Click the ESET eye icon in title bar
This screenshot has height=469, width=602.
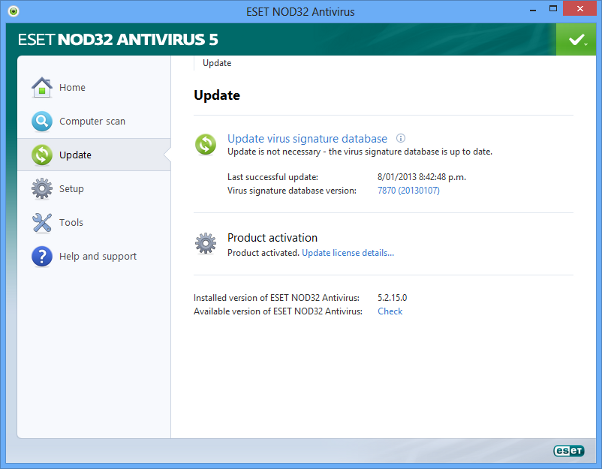tap(13, 11)
